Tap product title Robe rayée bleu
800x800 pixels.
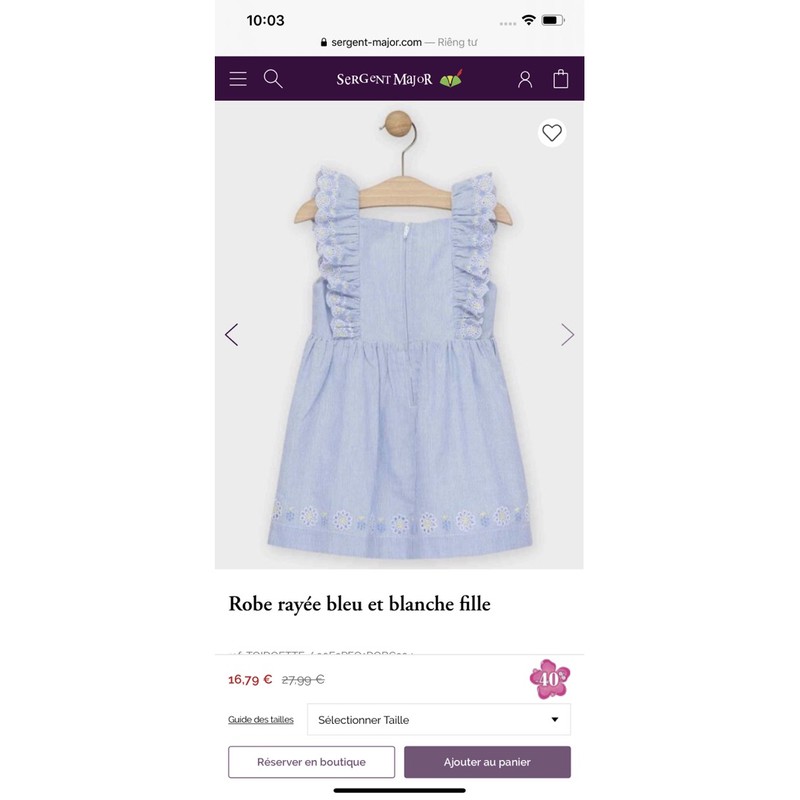tap(359, 604)
